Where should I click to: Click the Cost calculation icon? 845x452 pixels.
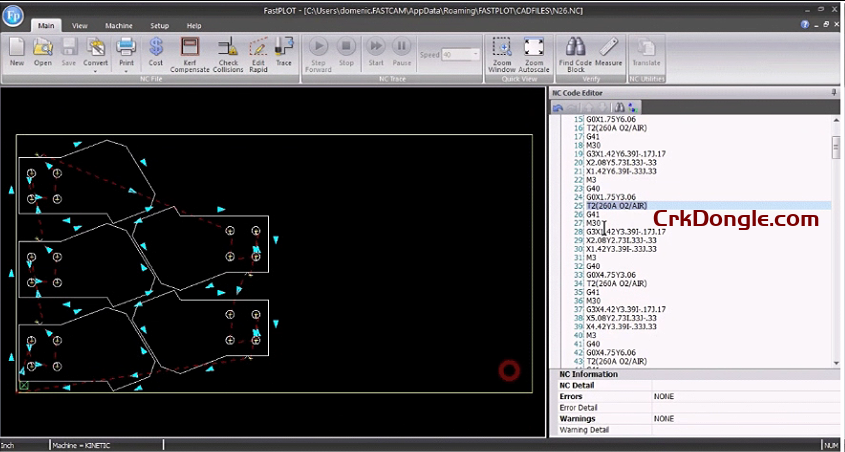[x=156, y=48]
